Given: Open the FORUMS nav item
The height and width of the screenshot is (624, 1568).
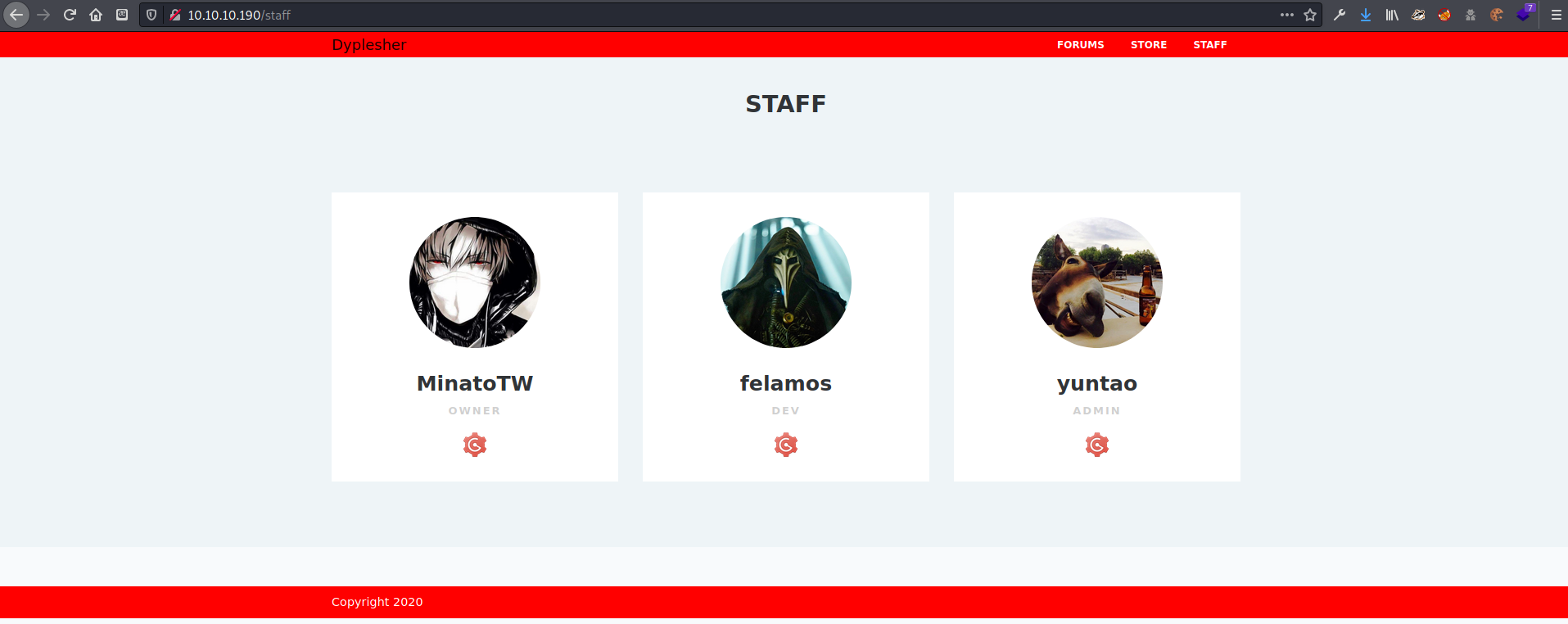Looking at the screenshot, I should pyautogui.click(x=1080, y=45).
